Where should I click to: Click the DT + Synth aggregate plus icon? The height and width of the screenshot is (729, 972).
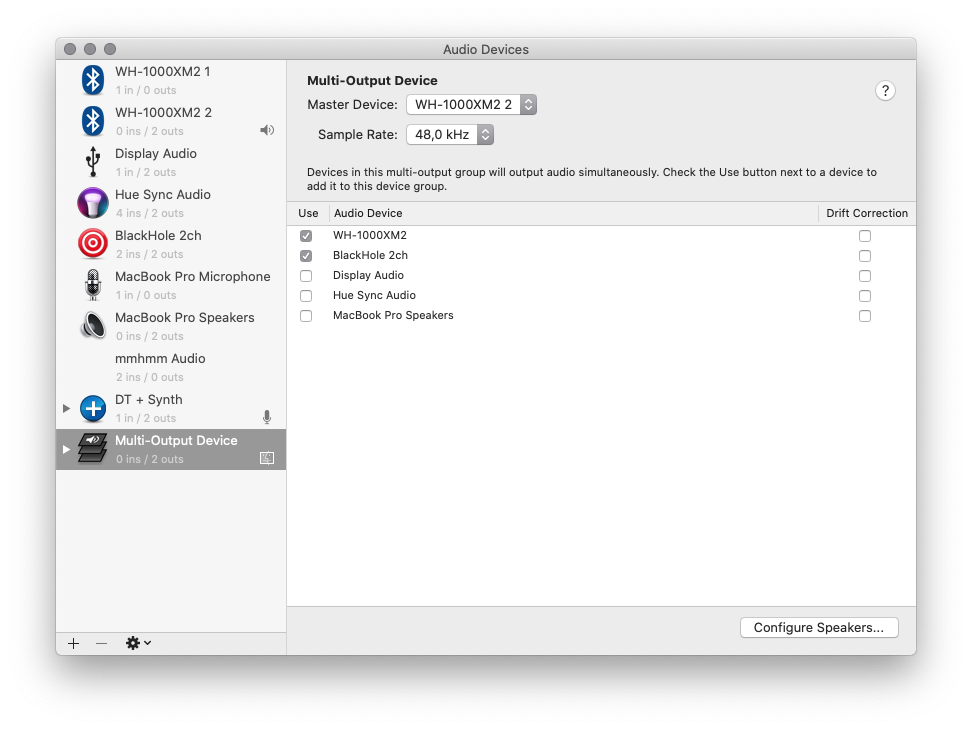click(x=93, y=408)
